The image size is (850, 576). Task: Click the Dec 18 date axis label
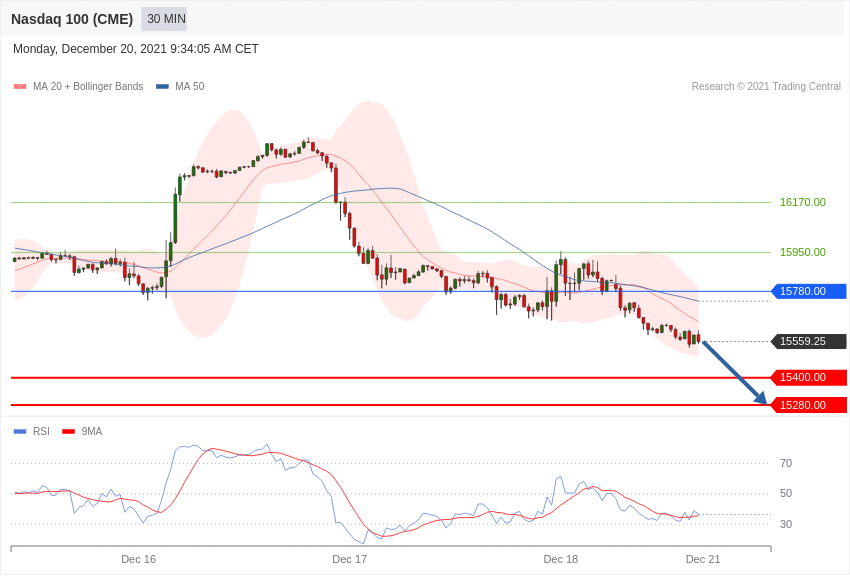[x=561, y=559]
